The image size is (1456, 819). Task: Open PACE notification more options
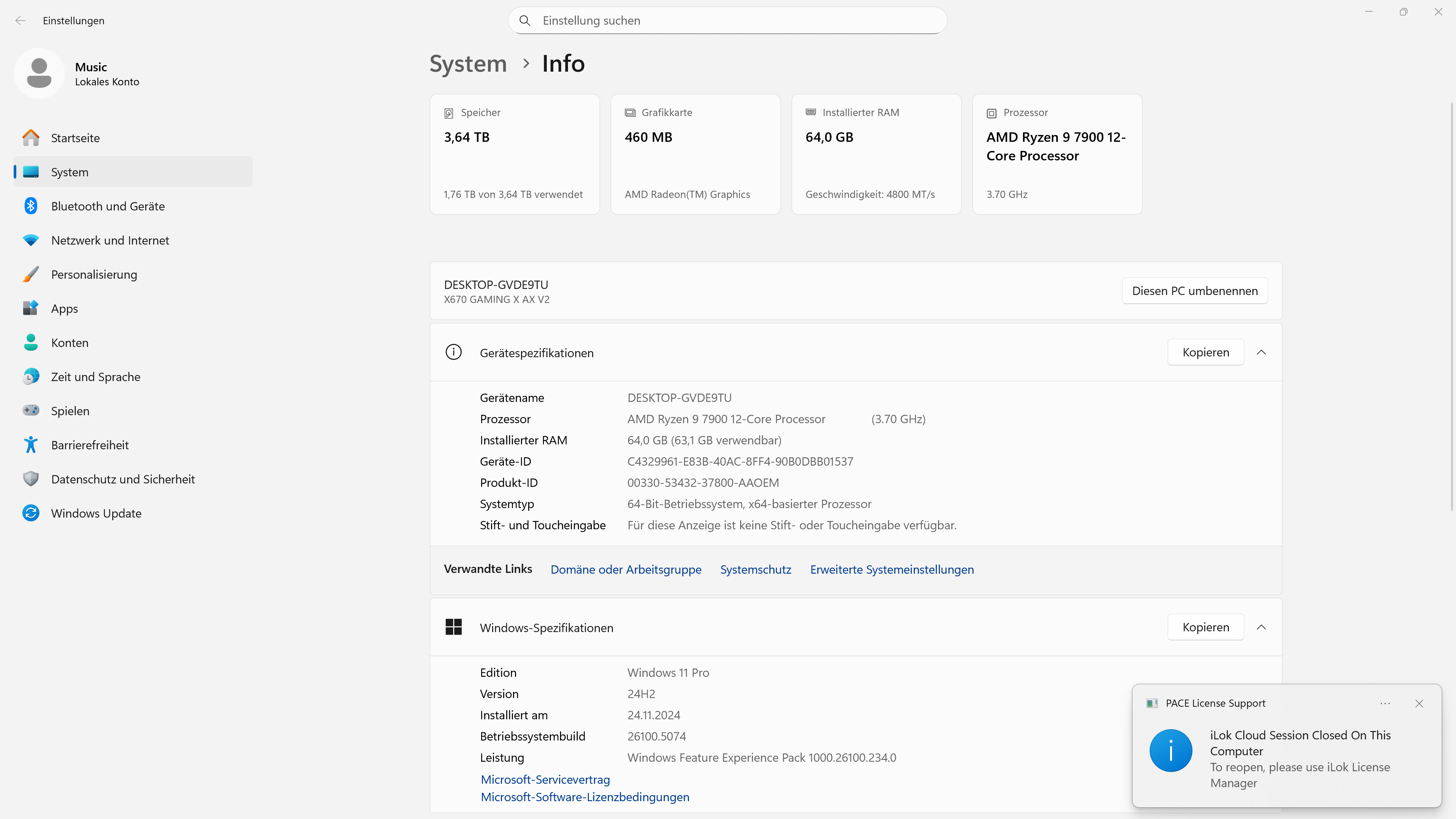point(1385,703)
